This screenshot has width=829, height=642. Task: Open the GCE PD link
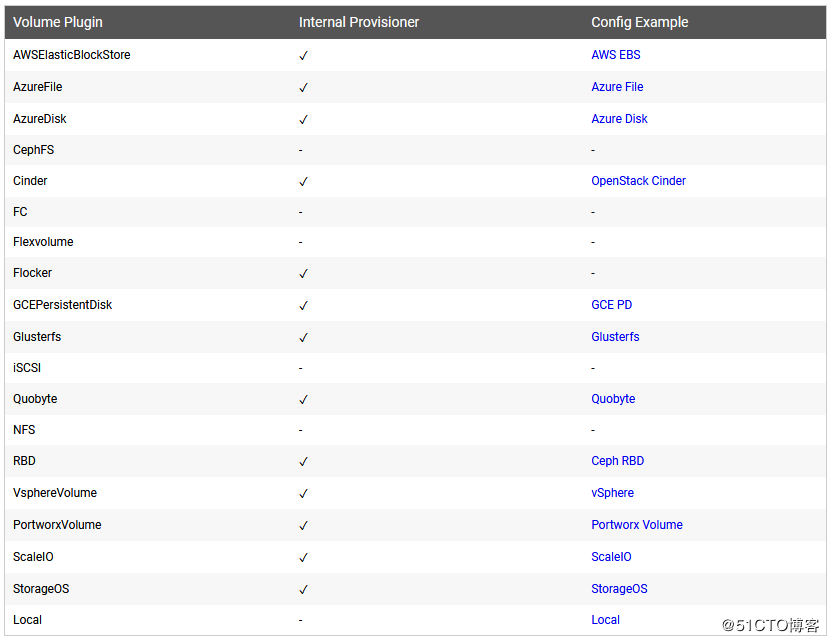tap(611, 305)
